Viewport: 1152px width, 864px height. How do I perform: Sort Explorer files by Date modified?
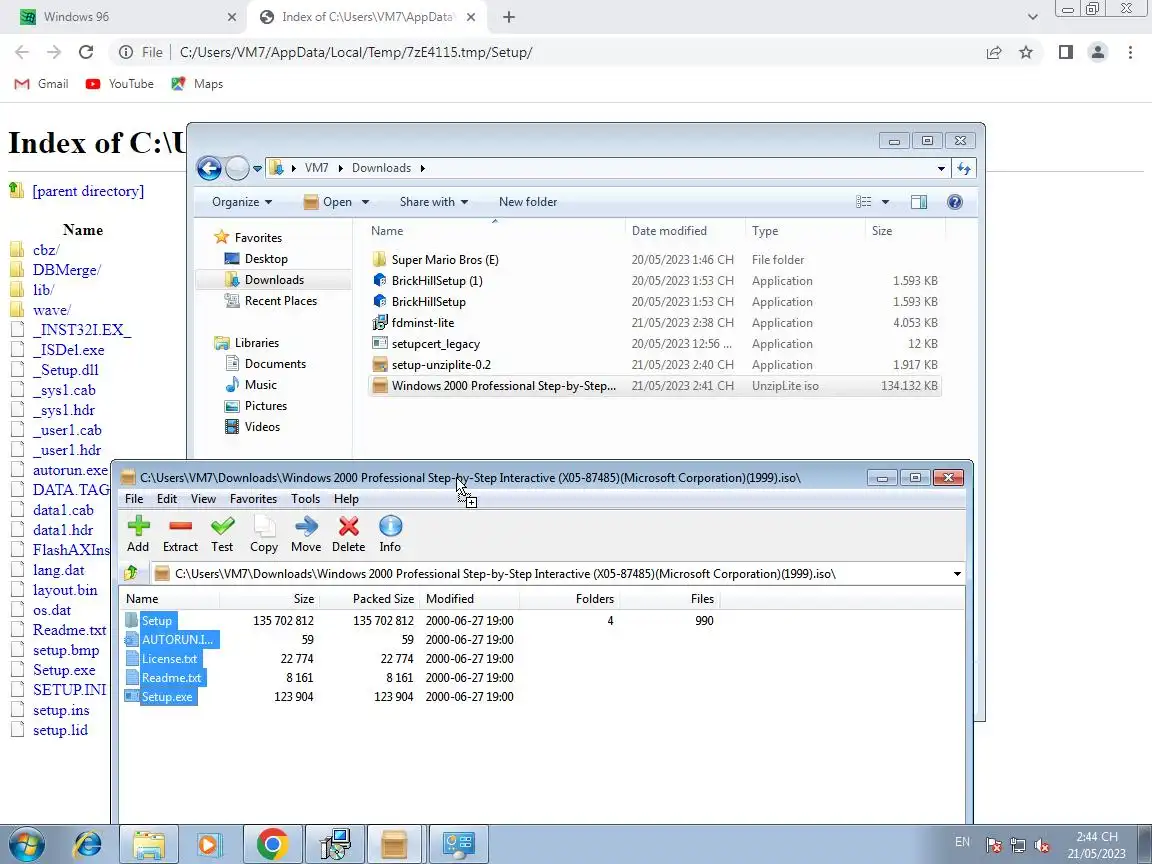pos(669,231)
